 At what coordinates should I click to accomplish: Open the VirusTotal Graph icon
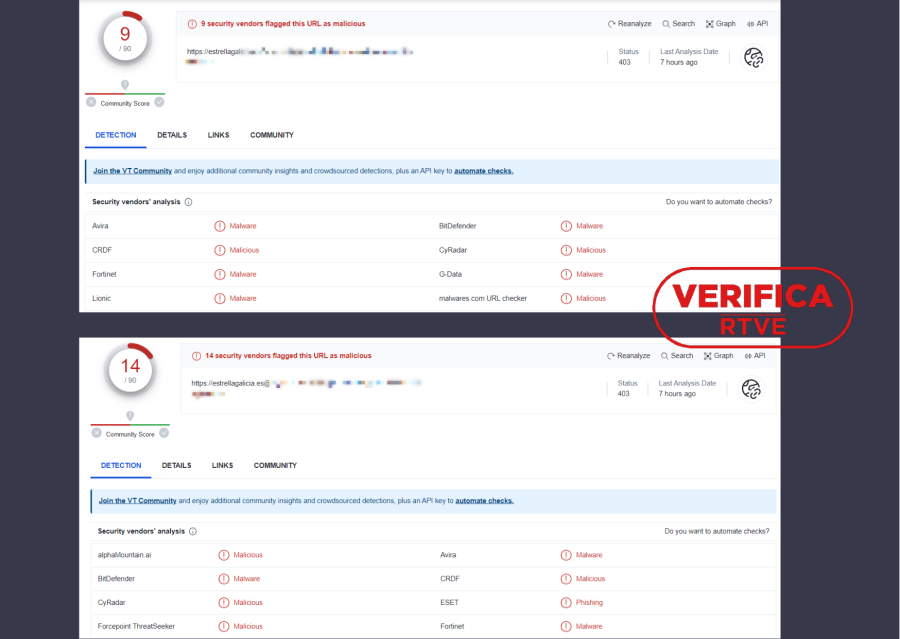(x=710, y=23)
